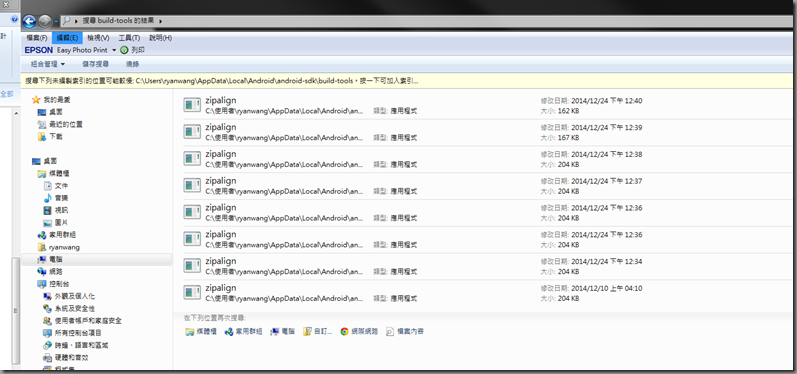The width and height of the screenshot is (797, 374).
Task: Click '修改日期: 2014/12/10 上午 04:10' text
Action: 591,288
